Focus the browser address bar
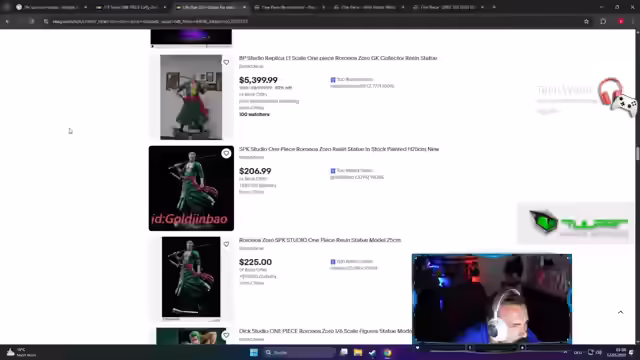 [314, 22]
